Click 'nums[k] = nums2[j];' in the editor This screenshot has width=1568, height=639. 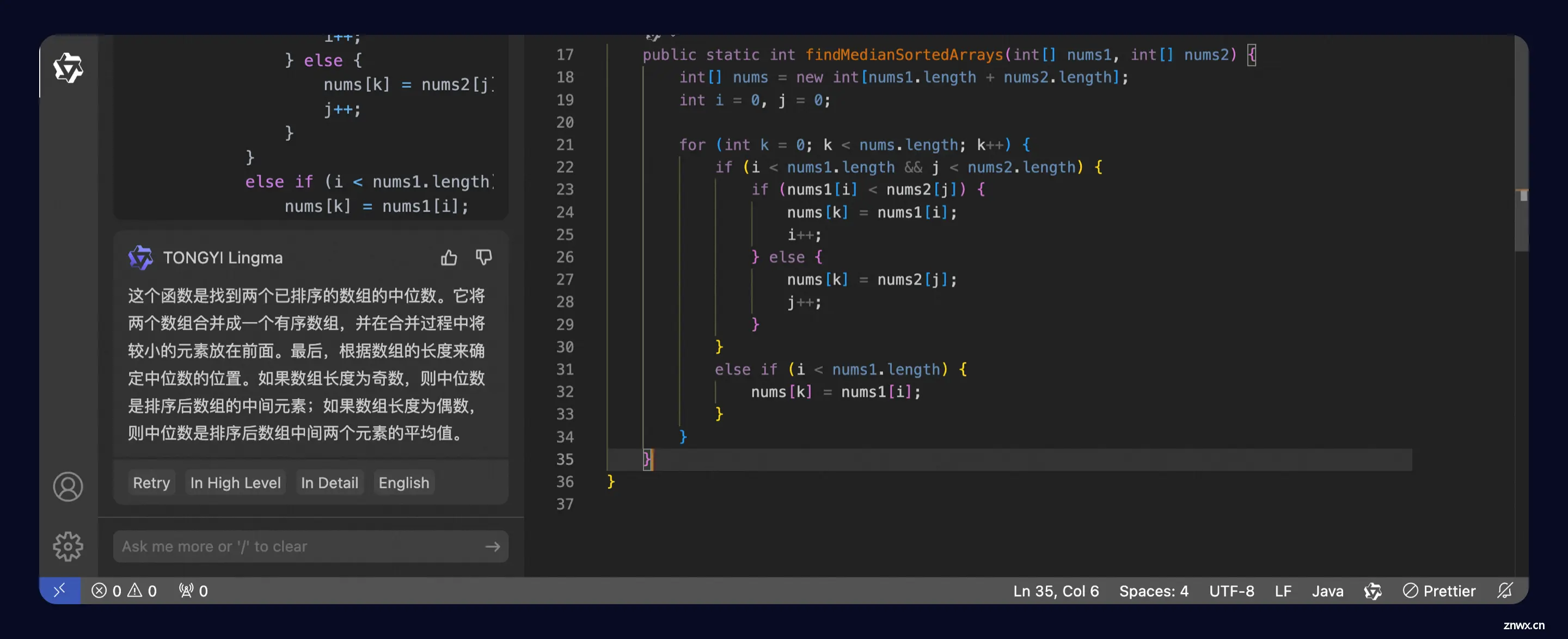(x=872, y=280)
